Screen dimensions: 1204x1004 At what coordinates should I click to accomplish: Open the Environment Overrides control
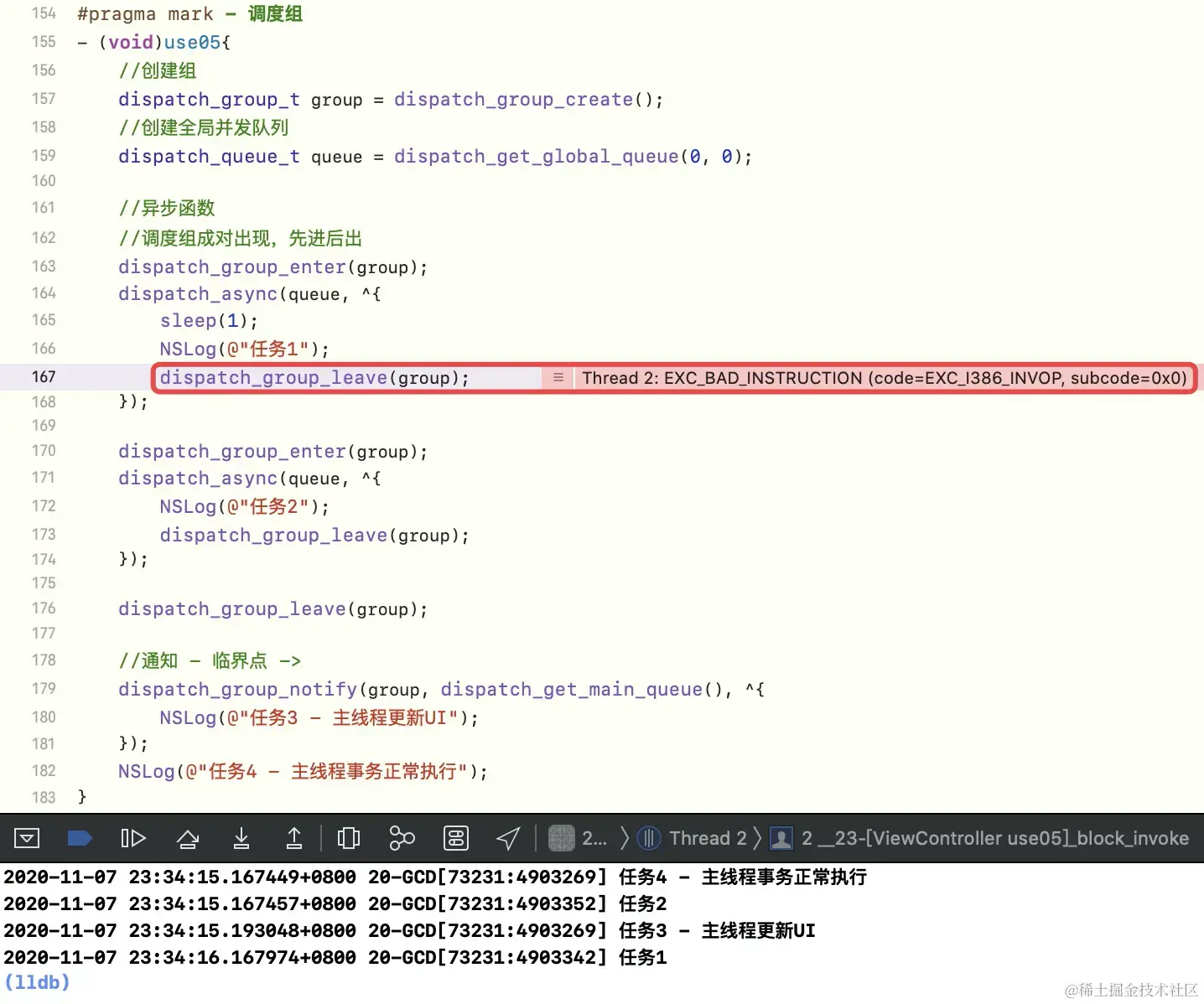click(455, 838)
